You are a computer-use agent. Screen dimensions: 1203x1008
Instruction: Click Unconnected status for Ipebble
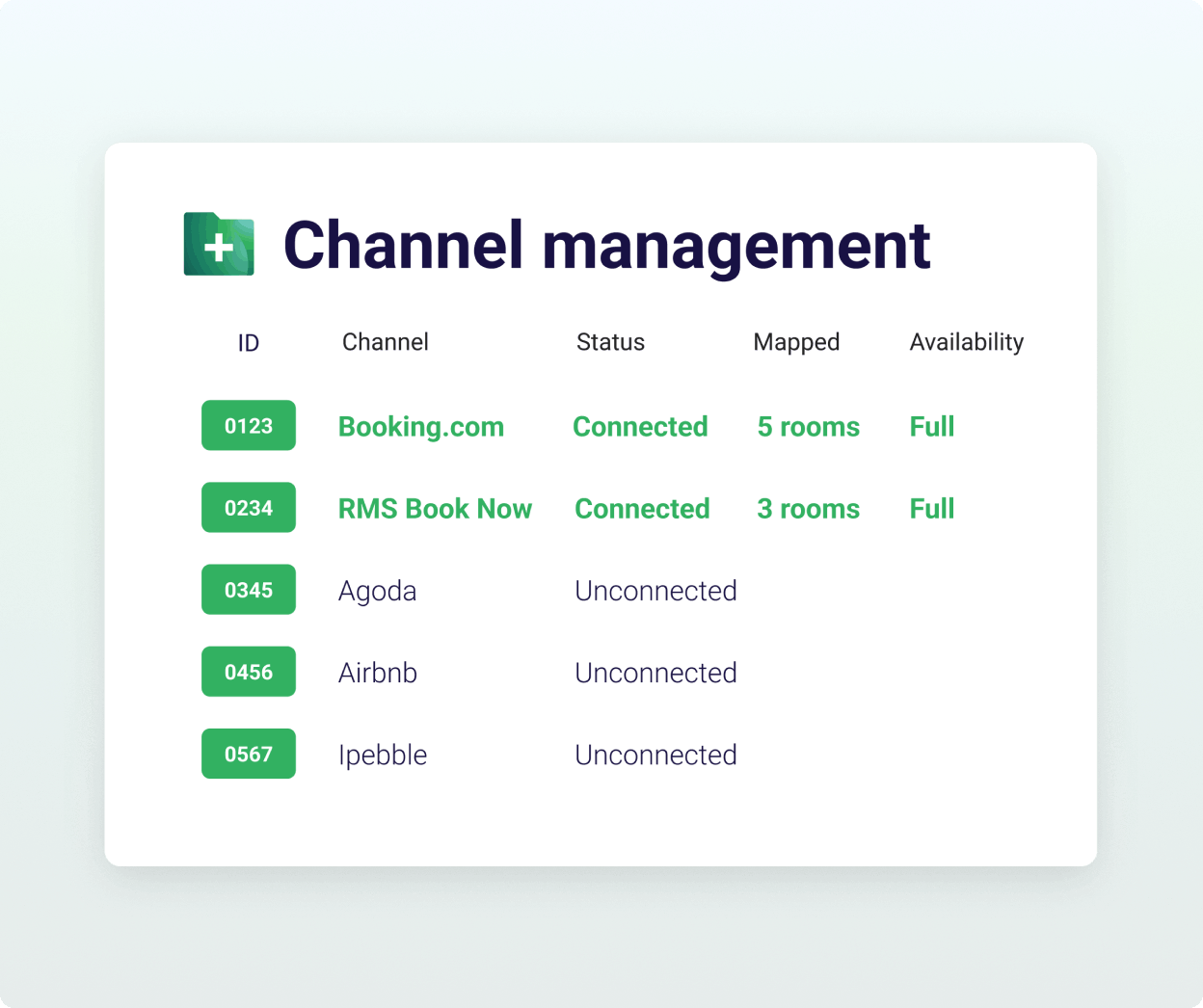(655, 755)
